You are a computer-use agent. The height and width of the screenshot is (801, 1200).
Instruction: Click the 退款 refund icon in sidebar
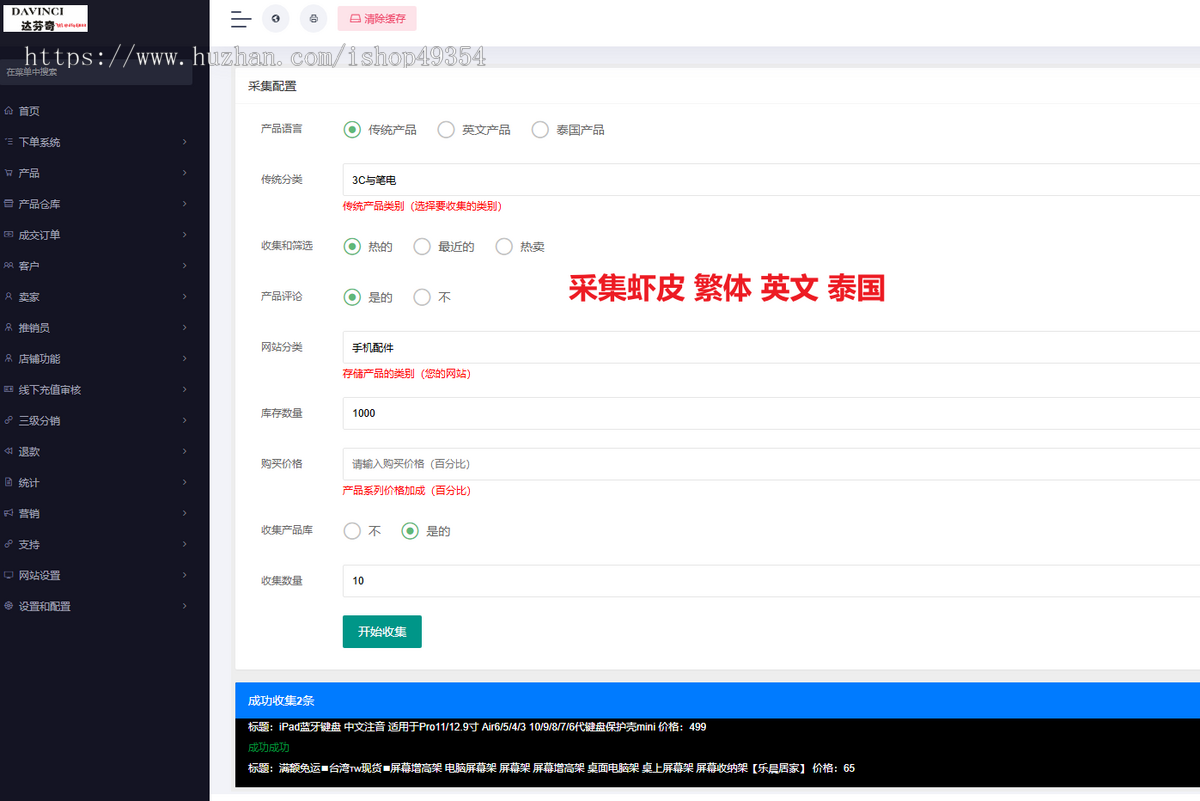coord(9,451)
